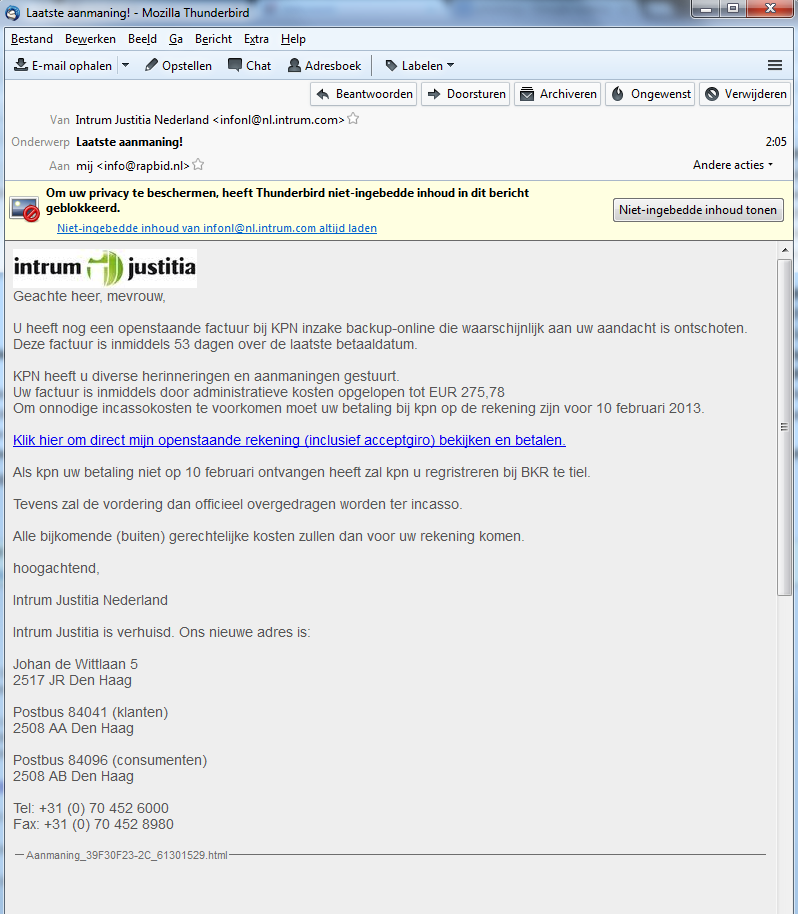This screenshot has width=798, height=914.
Task: Open the Bericht menu
Action: [213, 39]
